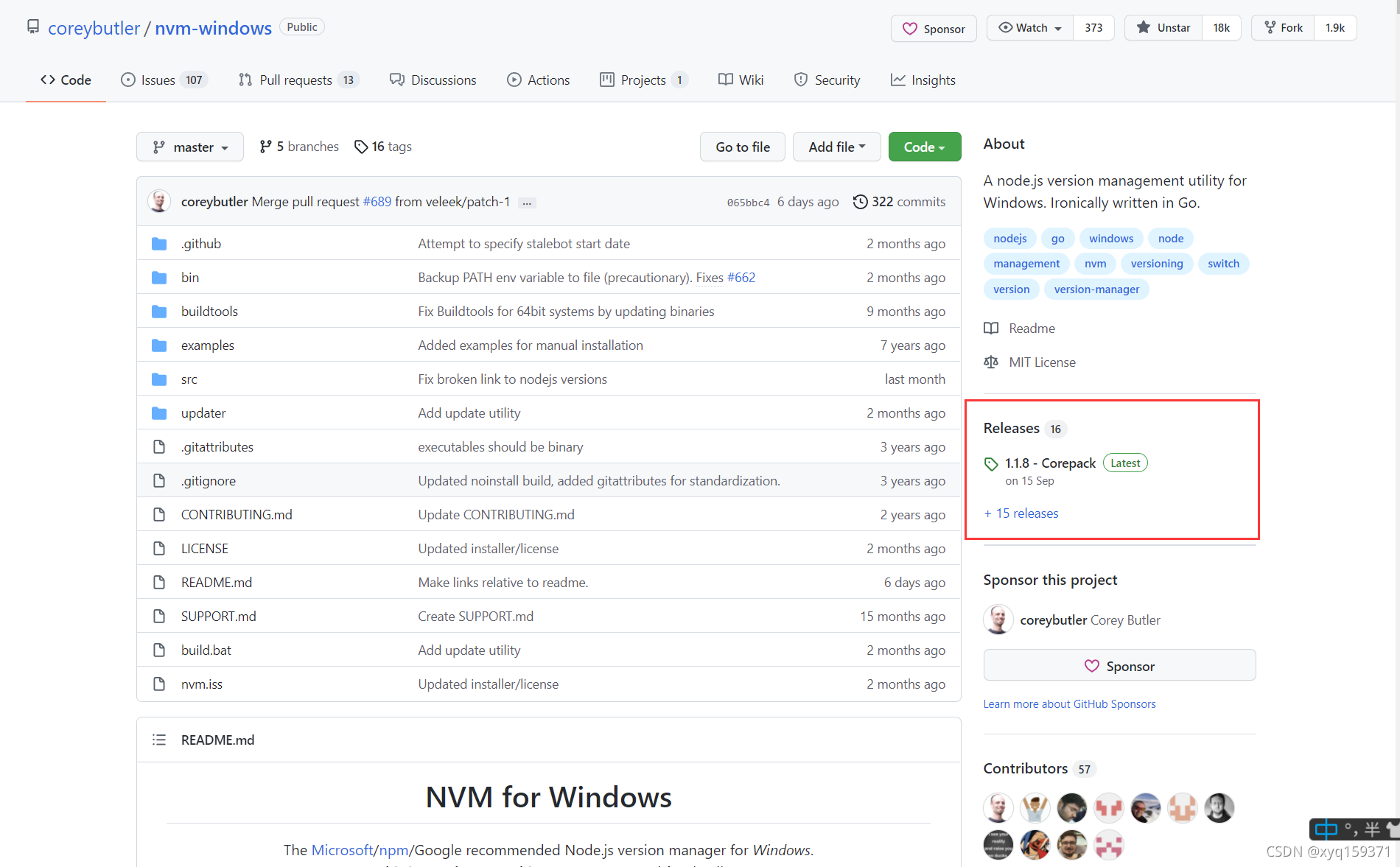Open the + 15 releases link

pyautogui.click(x=1021, y=513)
